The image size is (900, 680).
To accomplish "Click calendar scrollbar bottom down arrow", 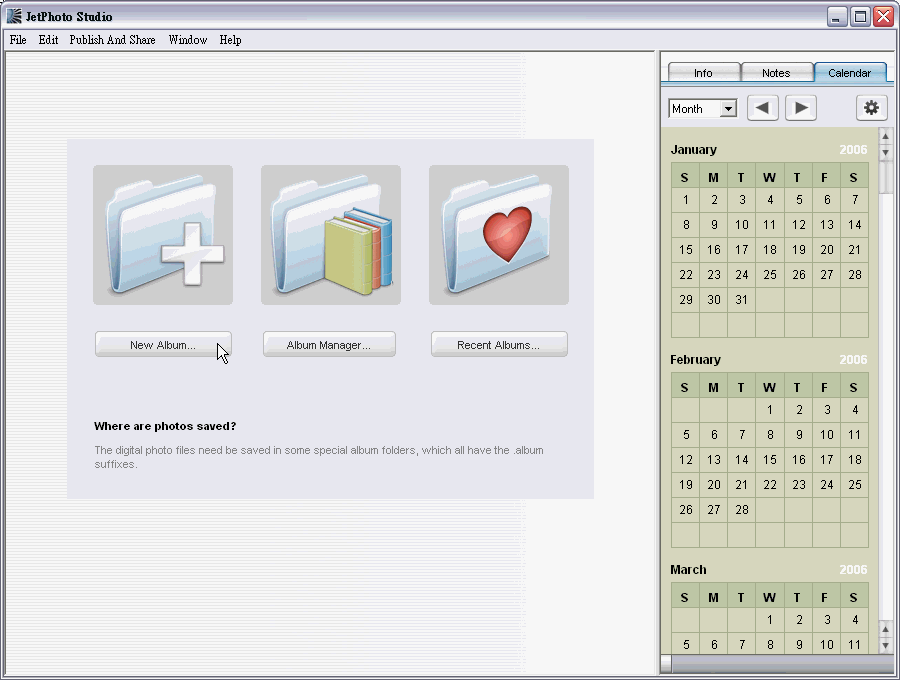I will 885,646.
